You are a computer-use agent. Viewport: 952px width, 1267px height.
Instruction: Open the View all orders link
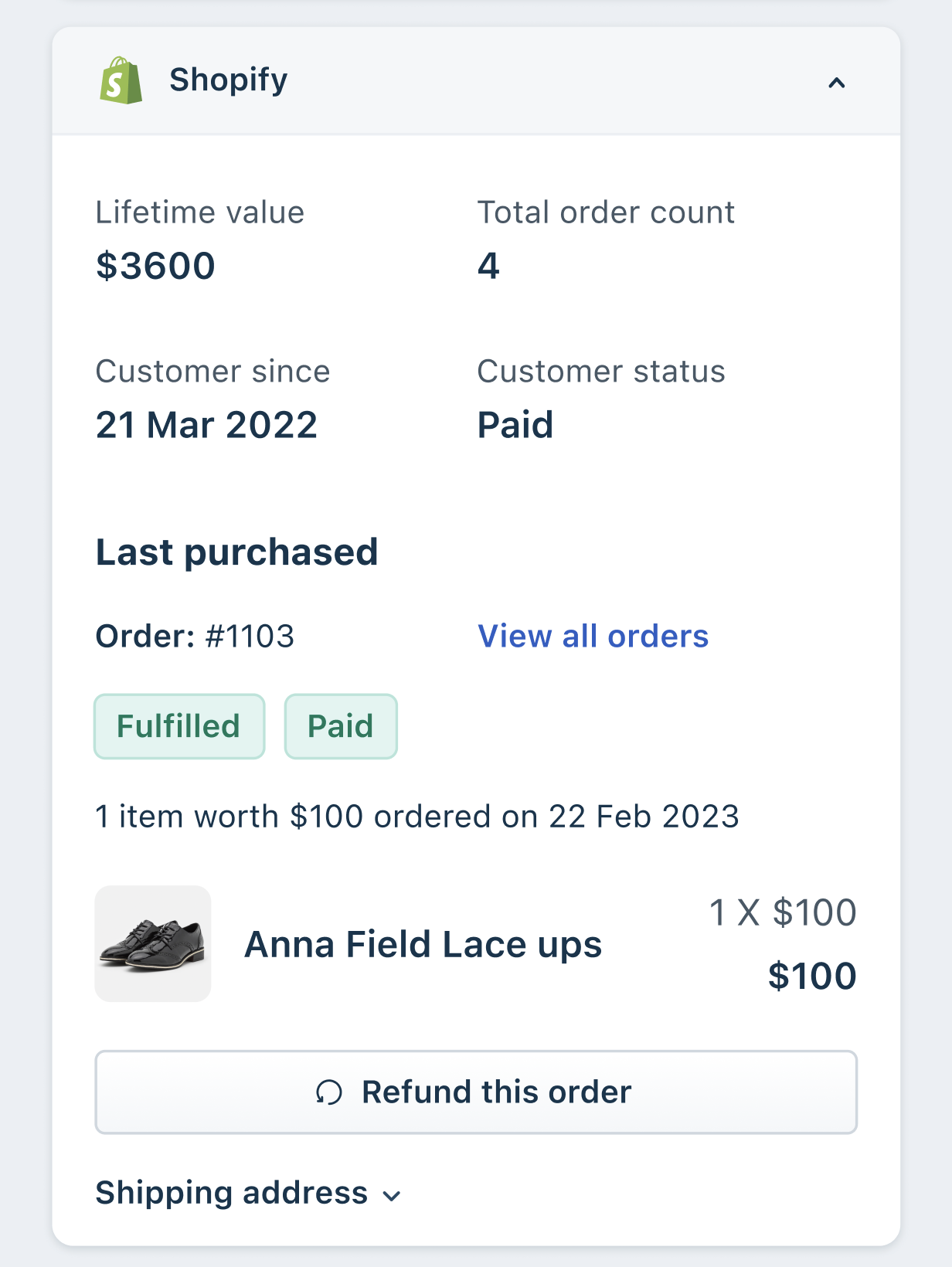point(593,637)
